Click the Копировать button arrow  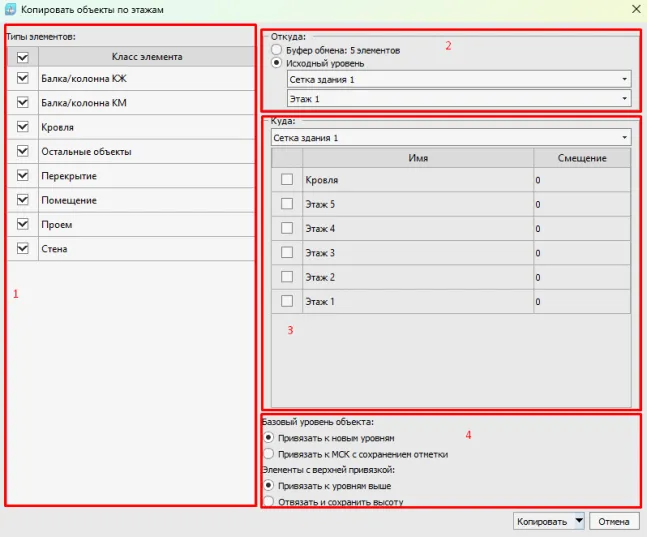coord(580,521)
